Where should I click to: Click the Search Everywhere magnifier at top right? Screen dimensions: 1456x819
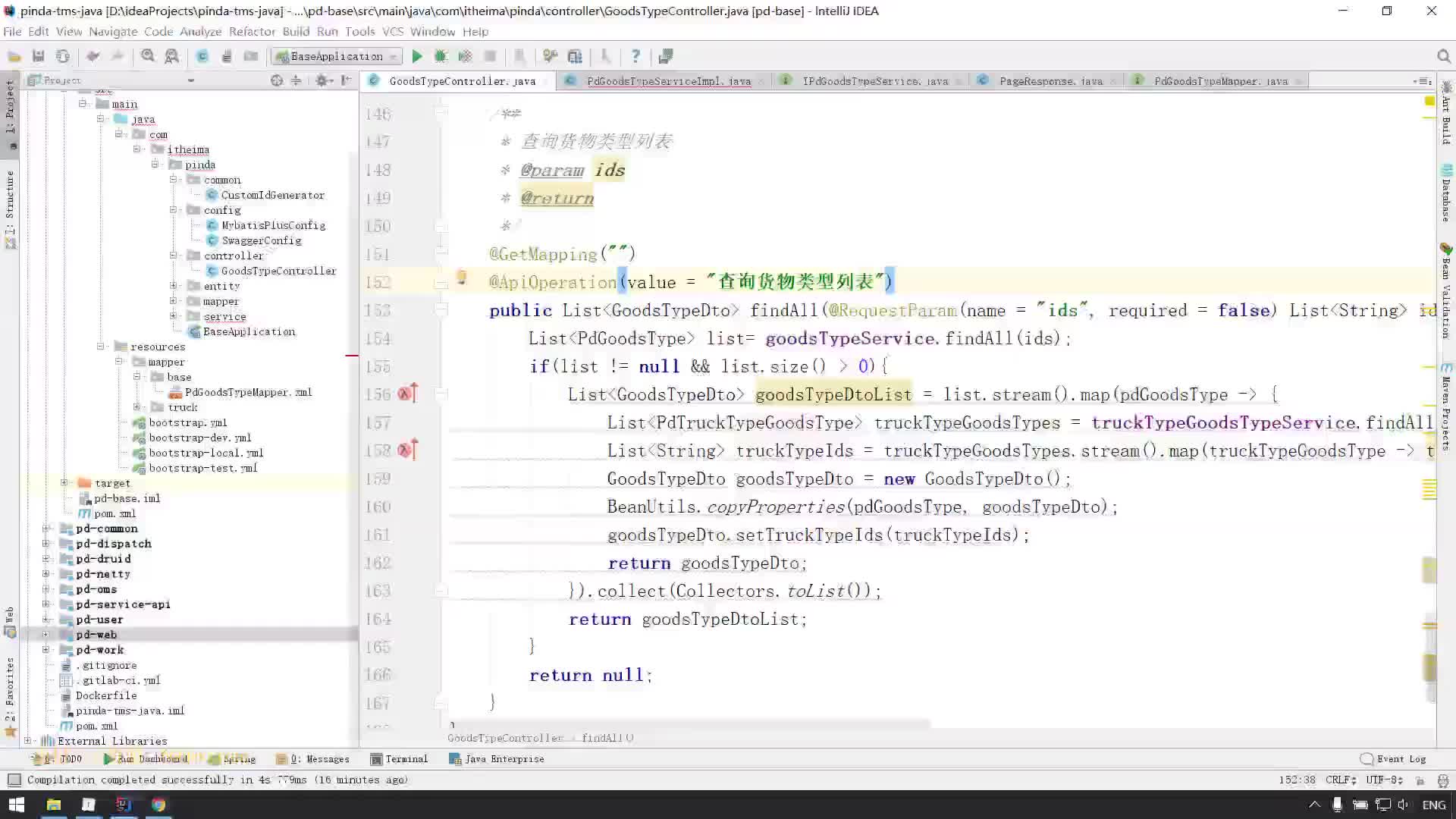pos(1443,56)
